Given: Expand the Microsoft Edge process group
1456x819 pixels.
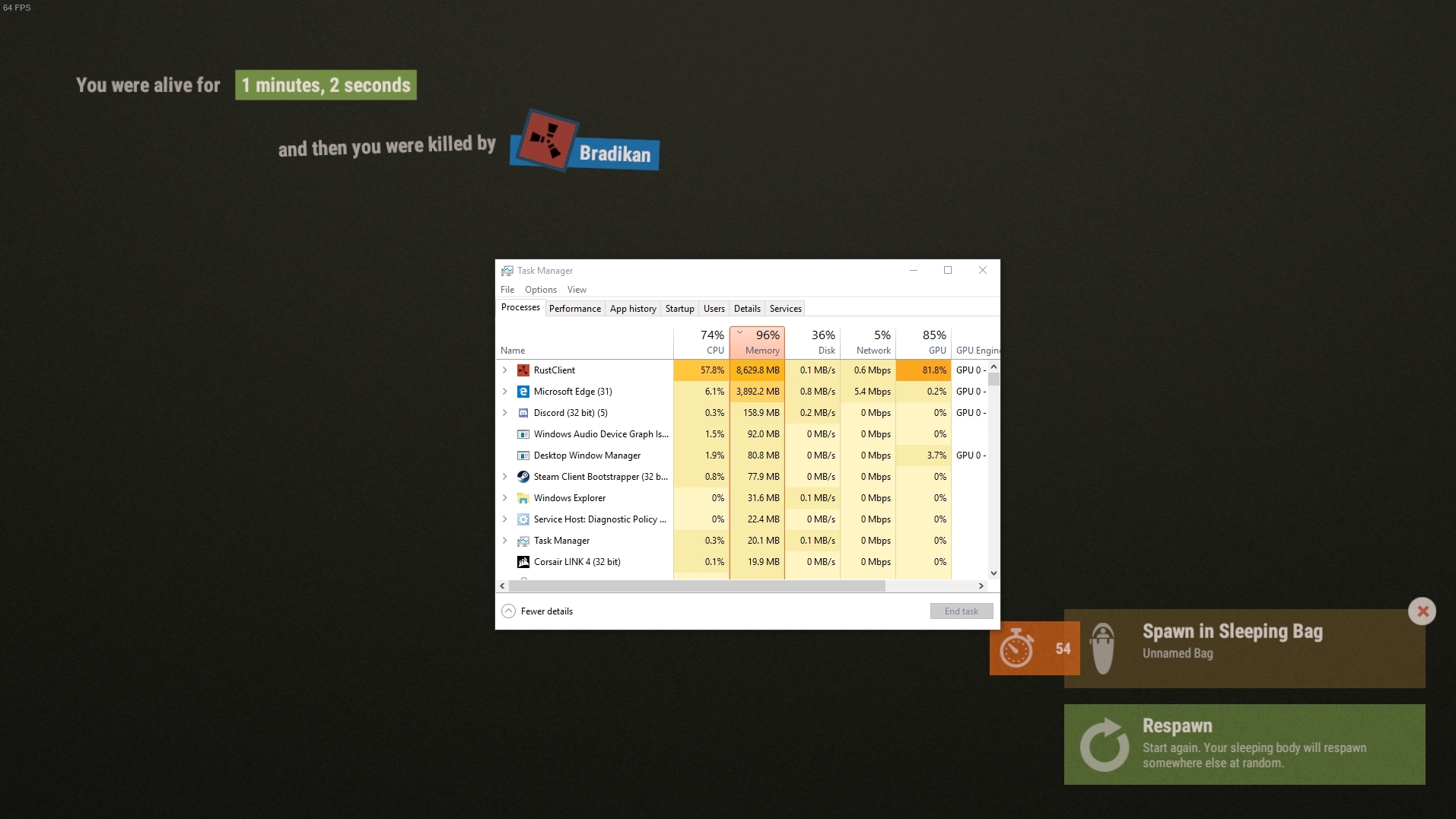Looking at the screenshot, I should (x=505, y=392).
